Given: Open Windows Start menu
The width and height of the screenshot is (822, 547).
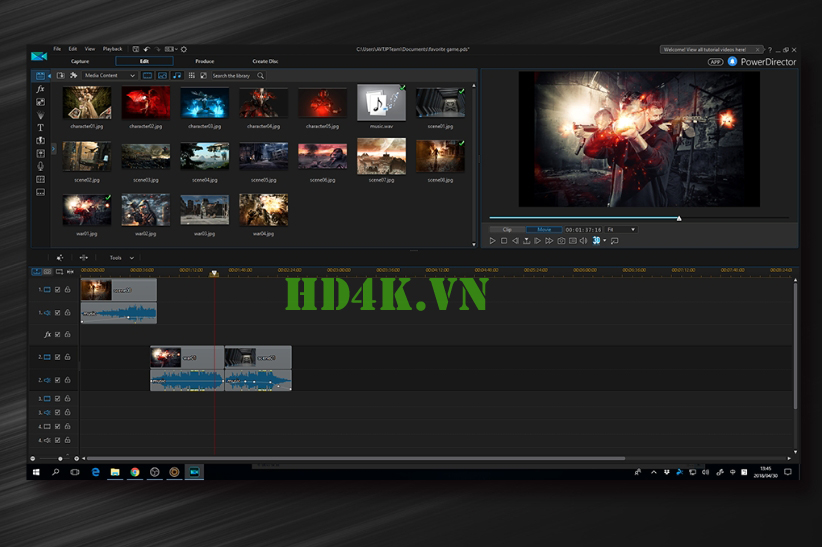Looking at the screenshot, I should (36, 472).
